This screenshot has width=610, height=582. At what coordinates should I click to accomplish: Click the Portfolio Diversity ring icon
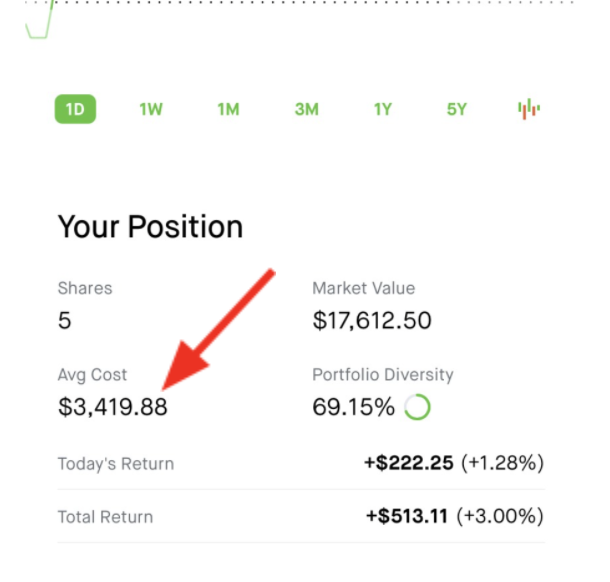coord(418,407)
